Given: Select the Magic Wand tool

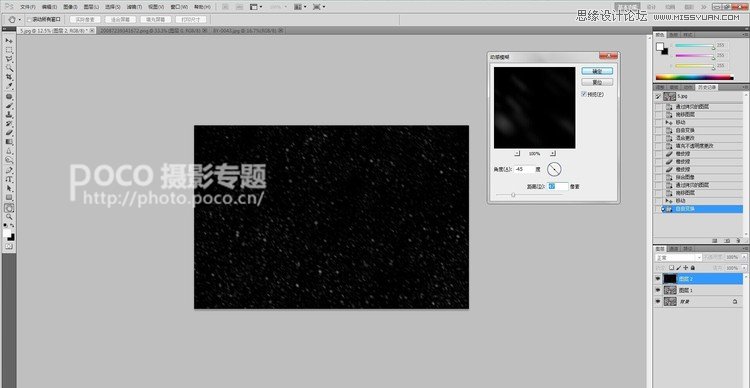Looking at the screenshot, I should pyautogui.click(x=9, y=68).
